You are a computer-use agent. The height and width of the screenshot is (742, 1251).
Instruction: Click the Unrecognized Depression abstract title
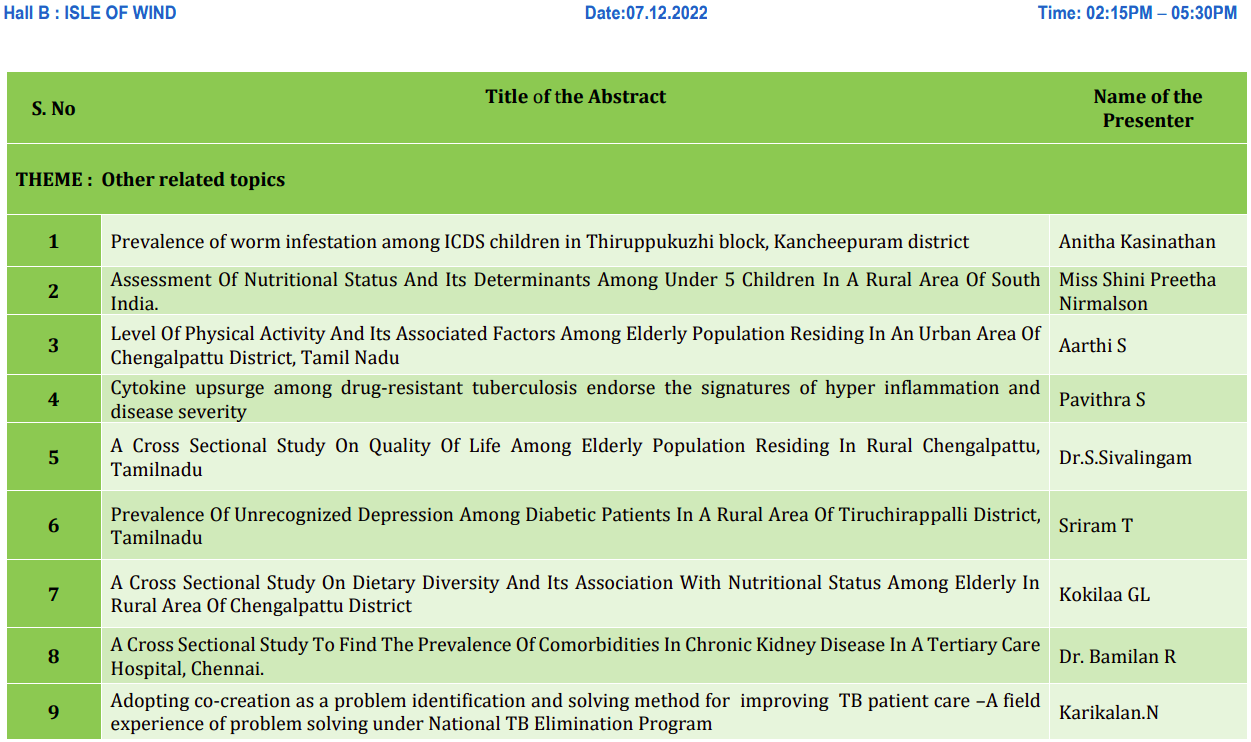[x=575, y=525]
